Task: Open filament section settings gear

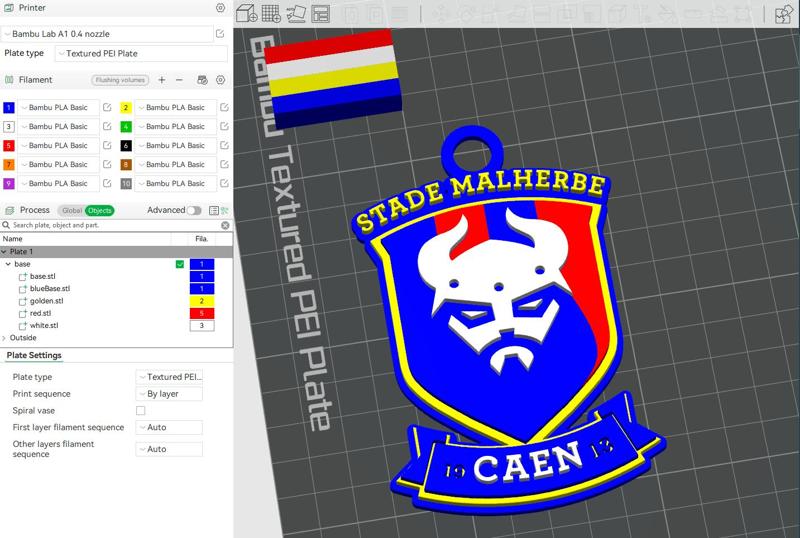Action: coord(220,80)
